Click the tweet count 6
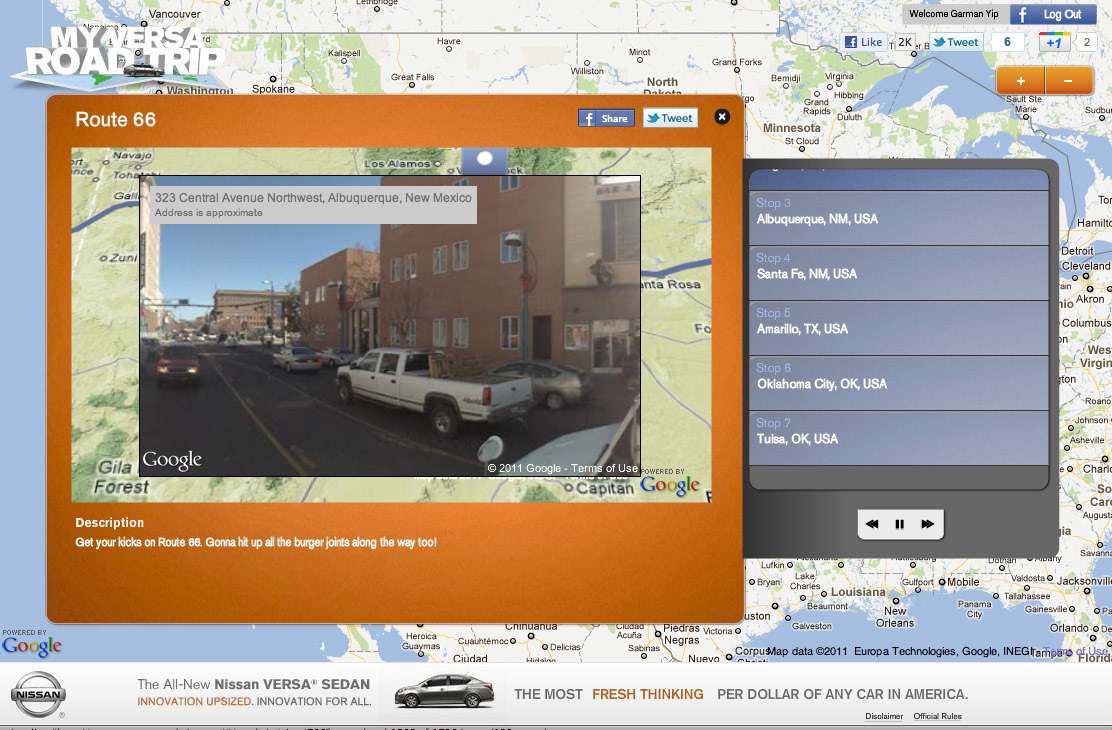Image resolution: width=1112 pixels, height=730 pixels. pos(1007,42)
